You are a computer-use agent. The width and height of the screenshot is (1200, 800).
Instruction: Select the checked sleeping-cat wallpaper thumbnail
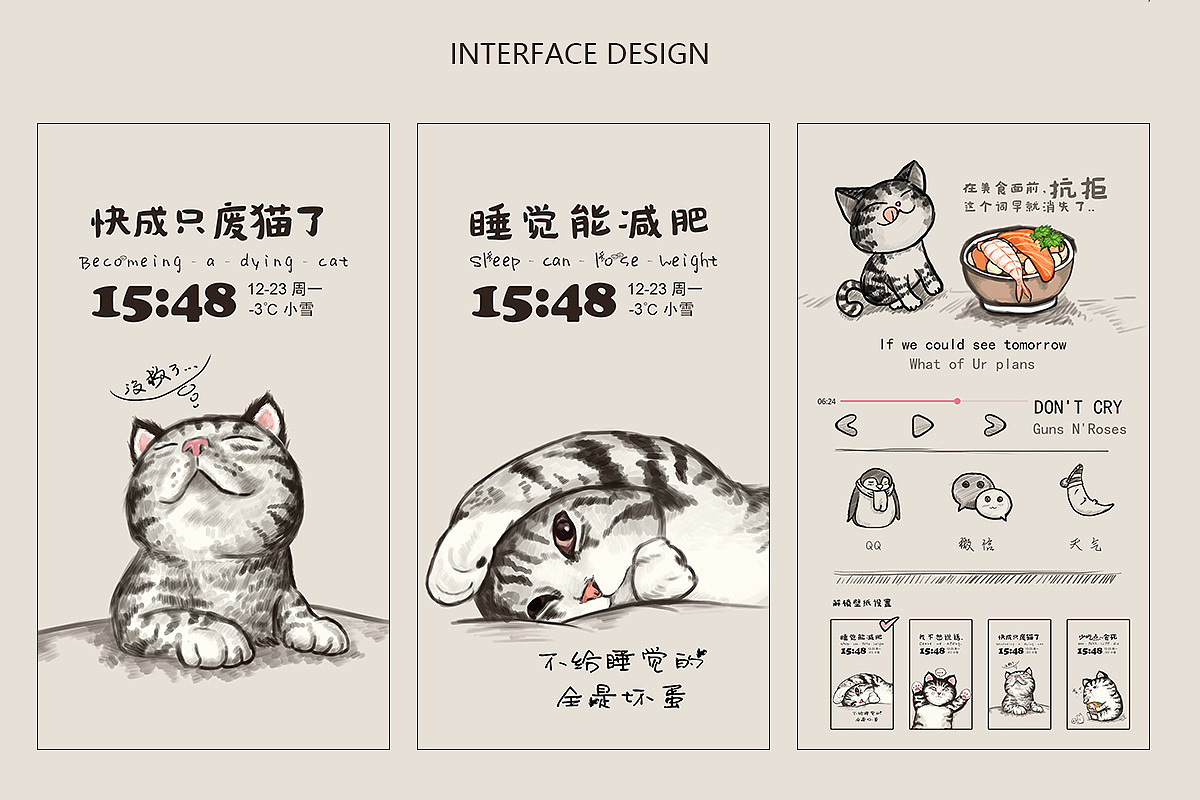click(x=862, y=675)
